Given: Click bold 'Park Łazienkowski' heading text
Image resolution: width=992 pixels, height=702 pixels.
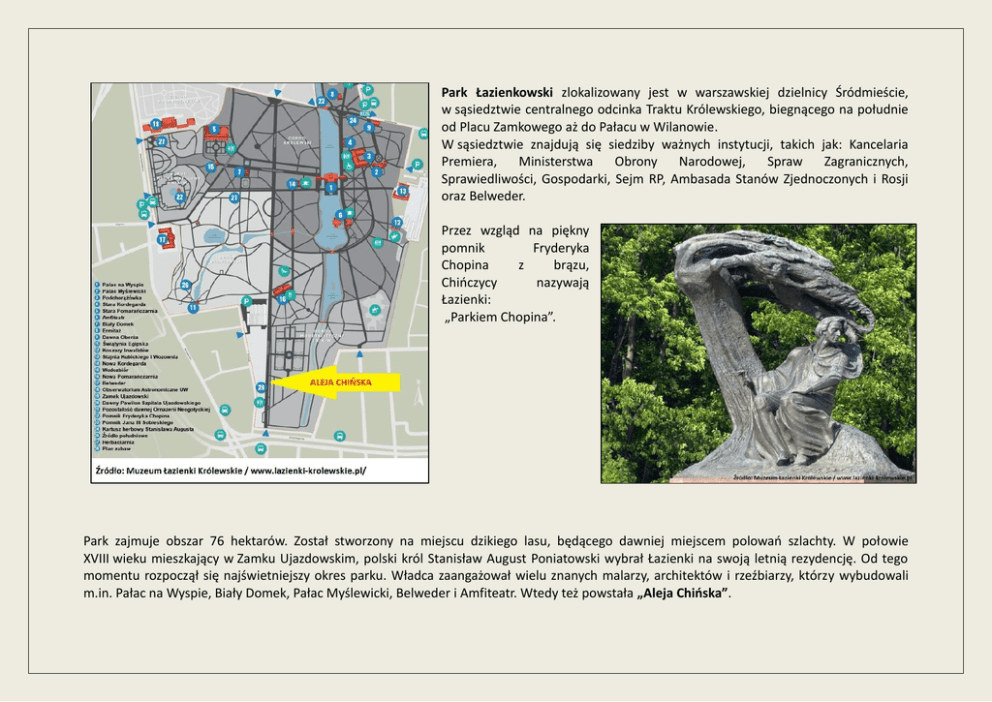Looking at the screenshot, I should (497, 92).
